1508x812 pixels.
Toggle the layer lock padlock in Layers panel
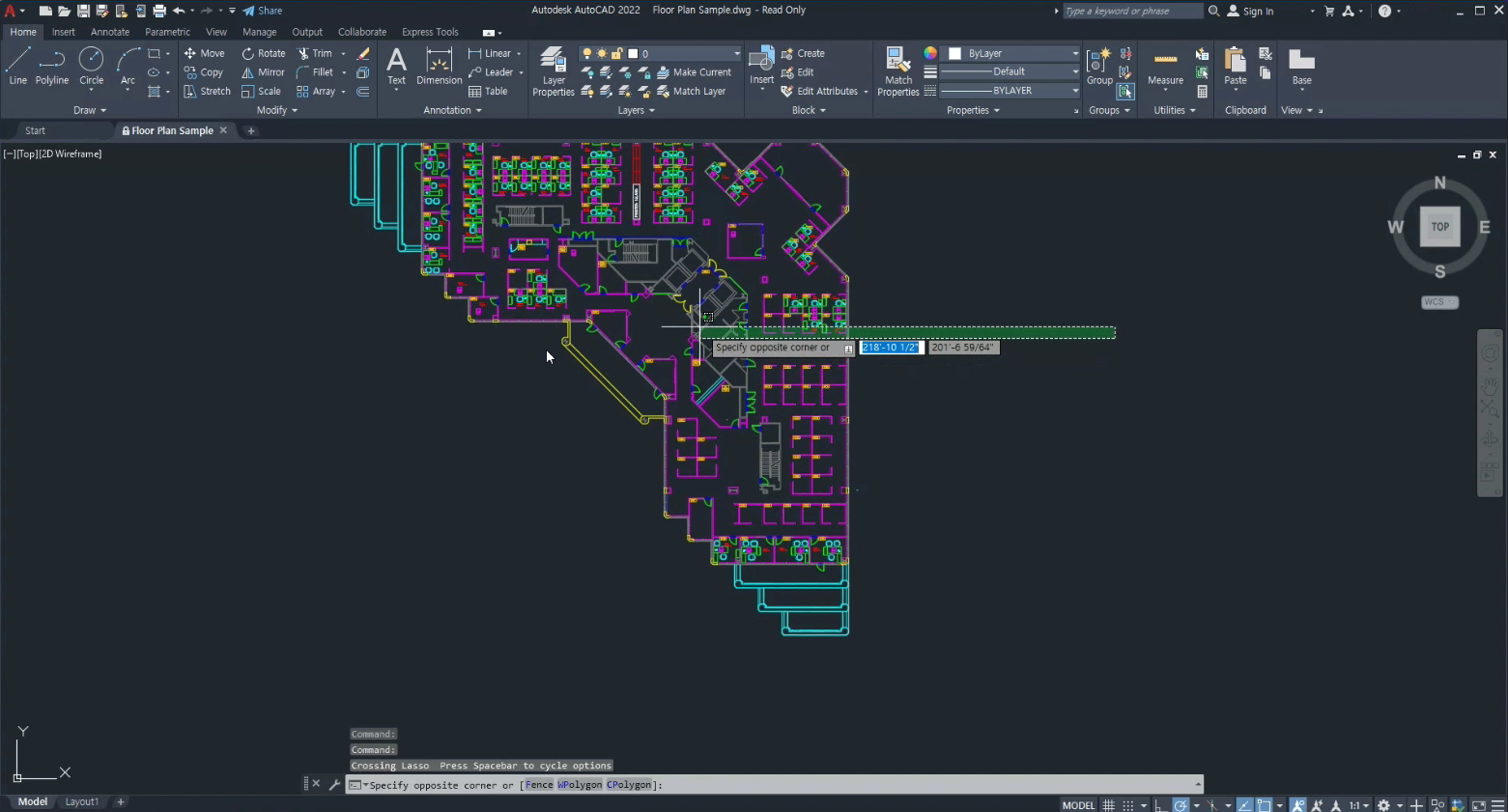(617, 53)
